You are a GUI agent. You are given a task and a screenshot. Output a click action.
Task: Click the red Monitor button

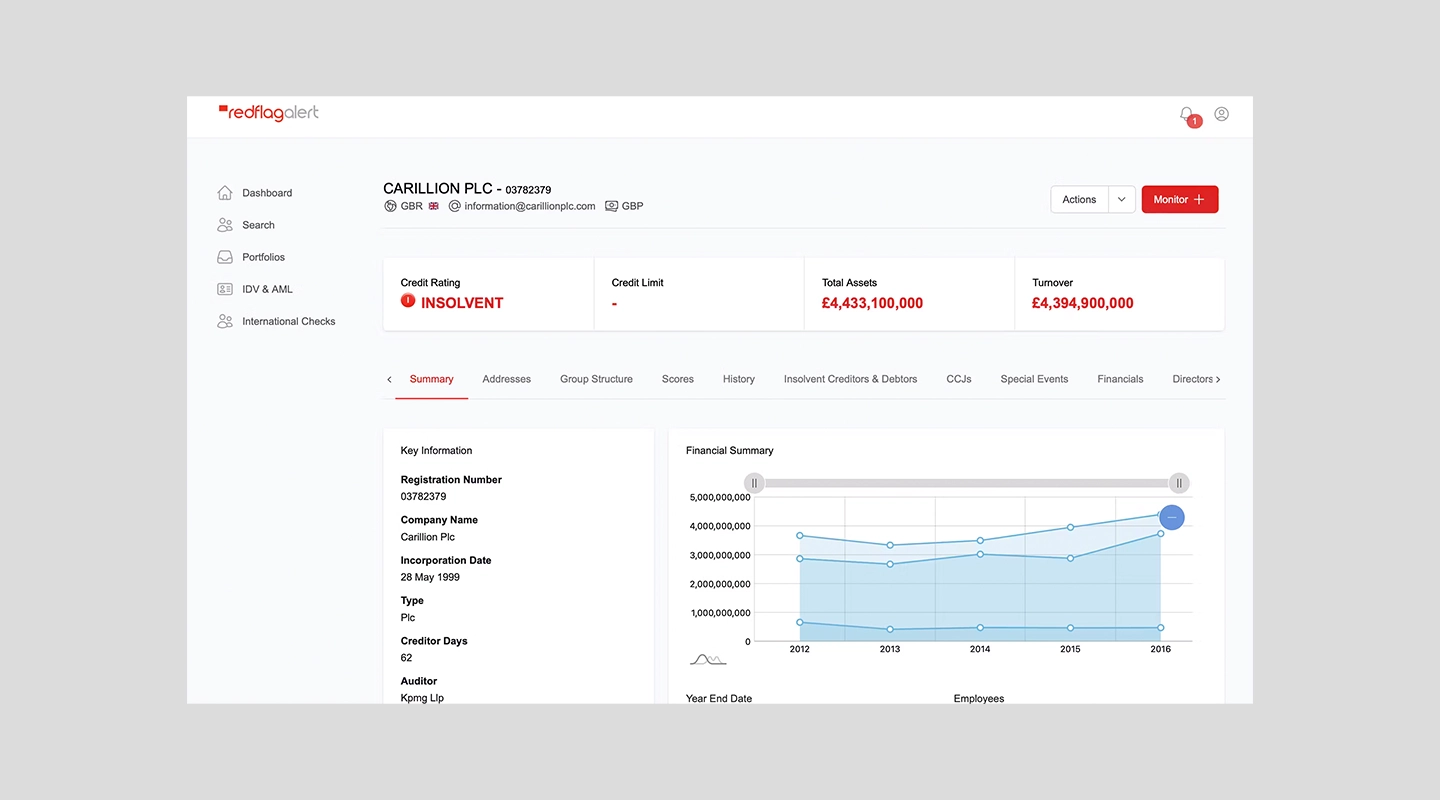point(1180,200)
